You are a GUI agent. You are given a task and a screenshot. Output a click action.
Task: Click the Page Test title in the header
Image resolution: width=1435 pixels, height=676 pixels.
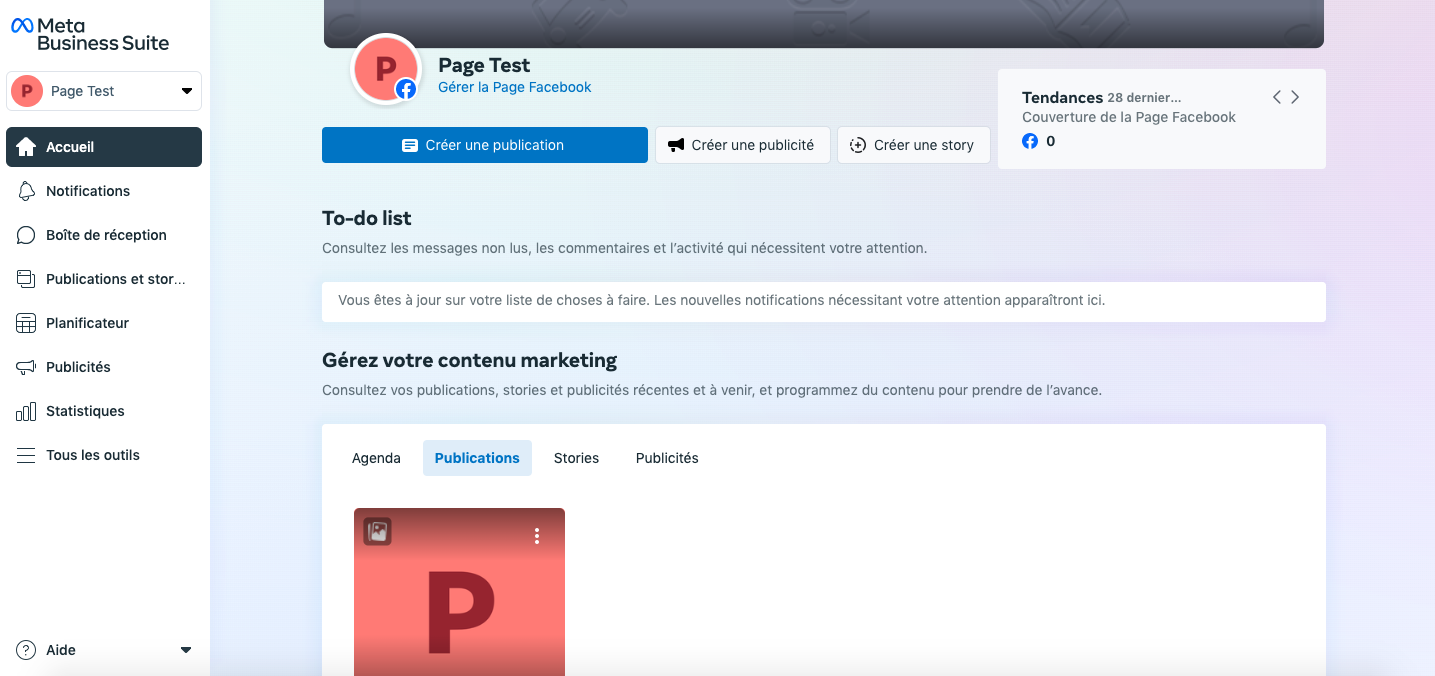pos(484,65)
